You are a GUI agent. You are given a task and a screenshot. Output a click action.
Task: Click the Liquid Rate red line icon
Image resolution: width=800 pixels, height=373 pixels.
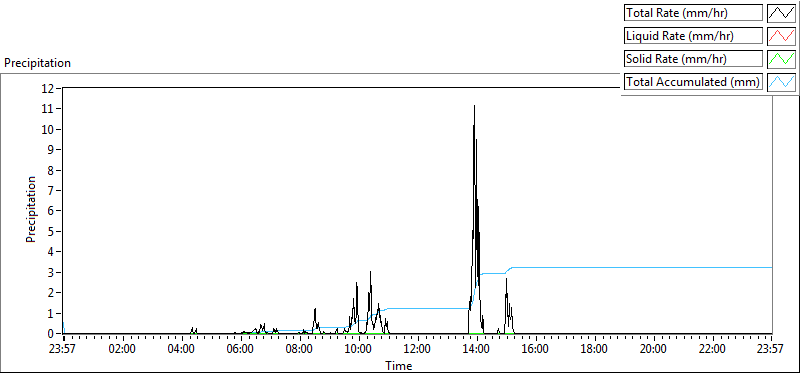pos(781,36)
